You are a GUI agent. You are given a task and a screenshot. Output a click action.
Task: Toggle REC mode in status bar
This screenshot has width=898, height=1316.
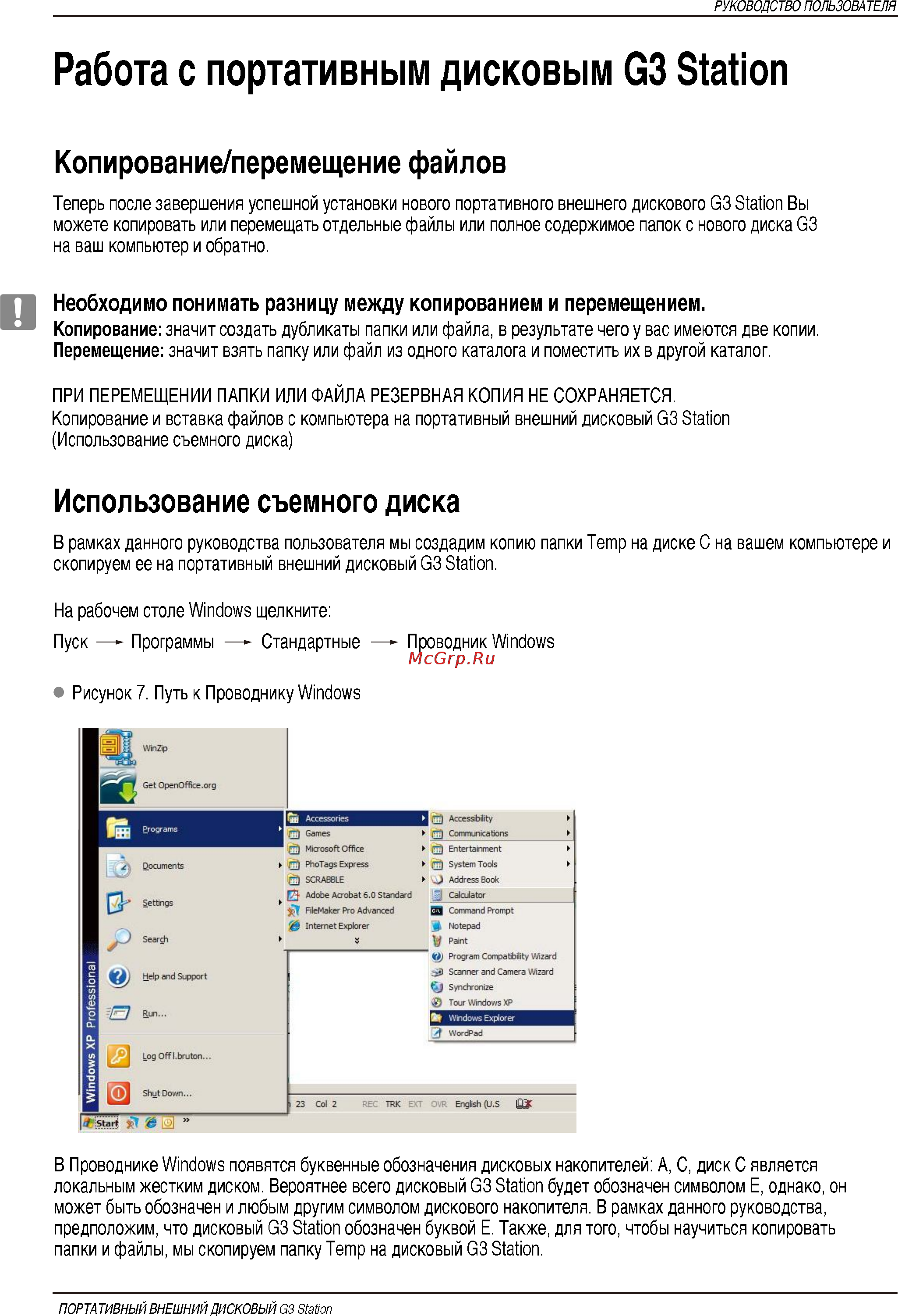370,1104
